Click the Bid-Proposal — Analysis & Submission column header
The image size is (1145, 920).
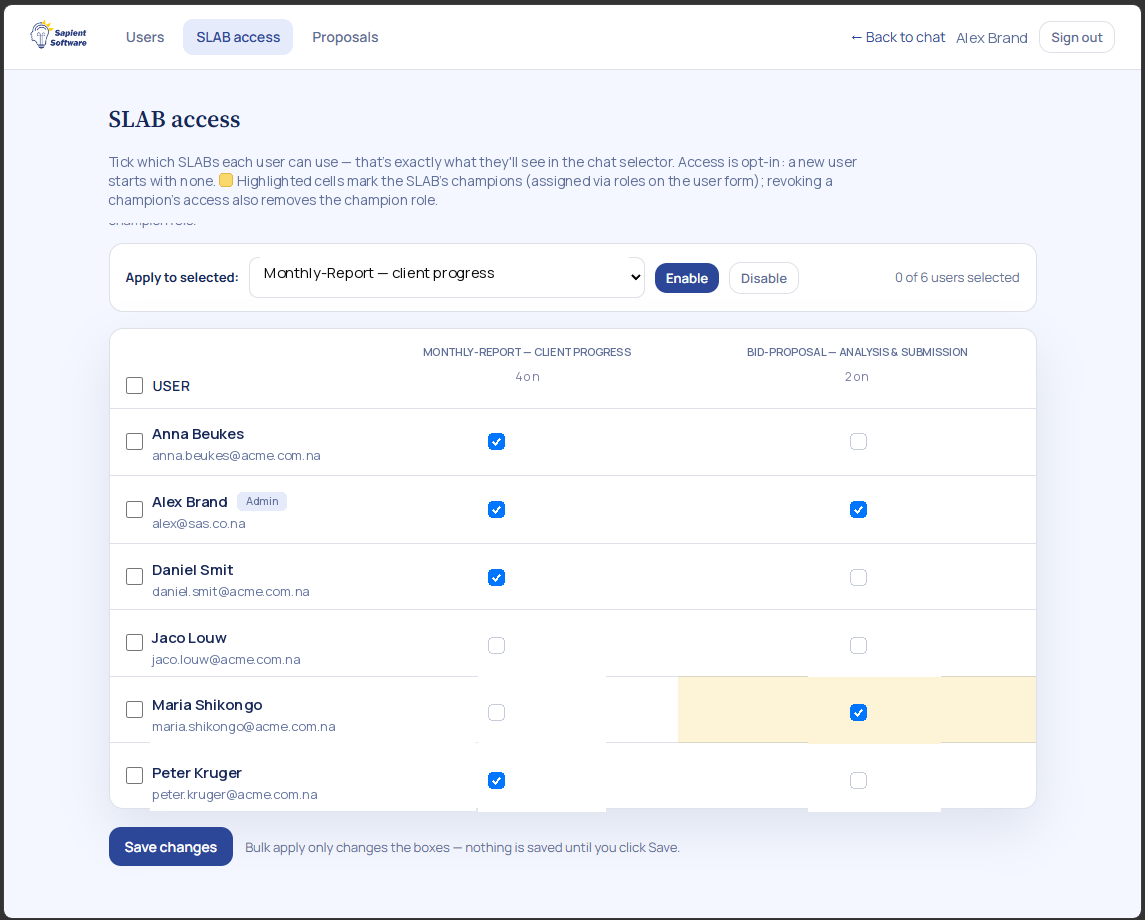(x=857, y=352)
